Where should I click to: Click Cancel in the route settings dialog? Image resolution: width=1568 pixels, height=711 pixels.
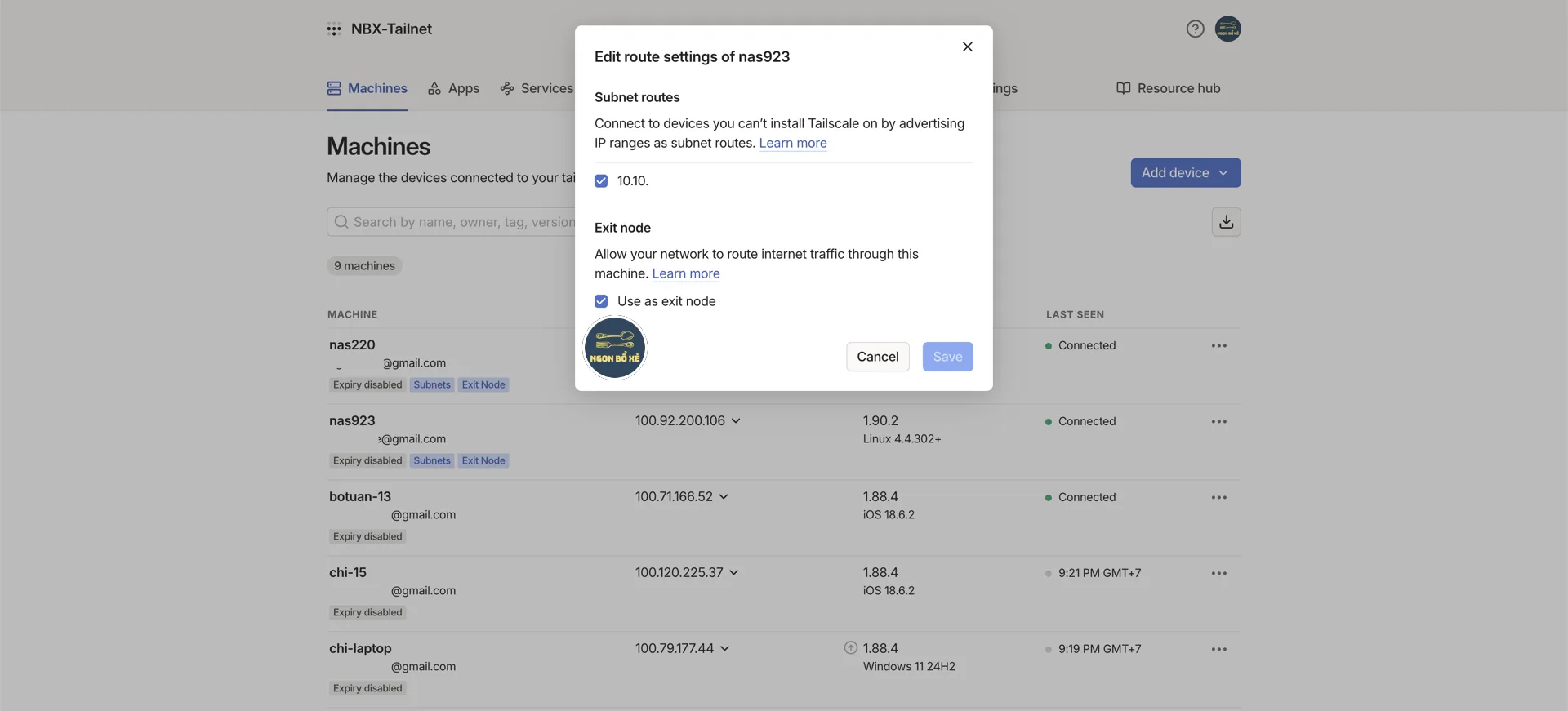click(877, 357)
